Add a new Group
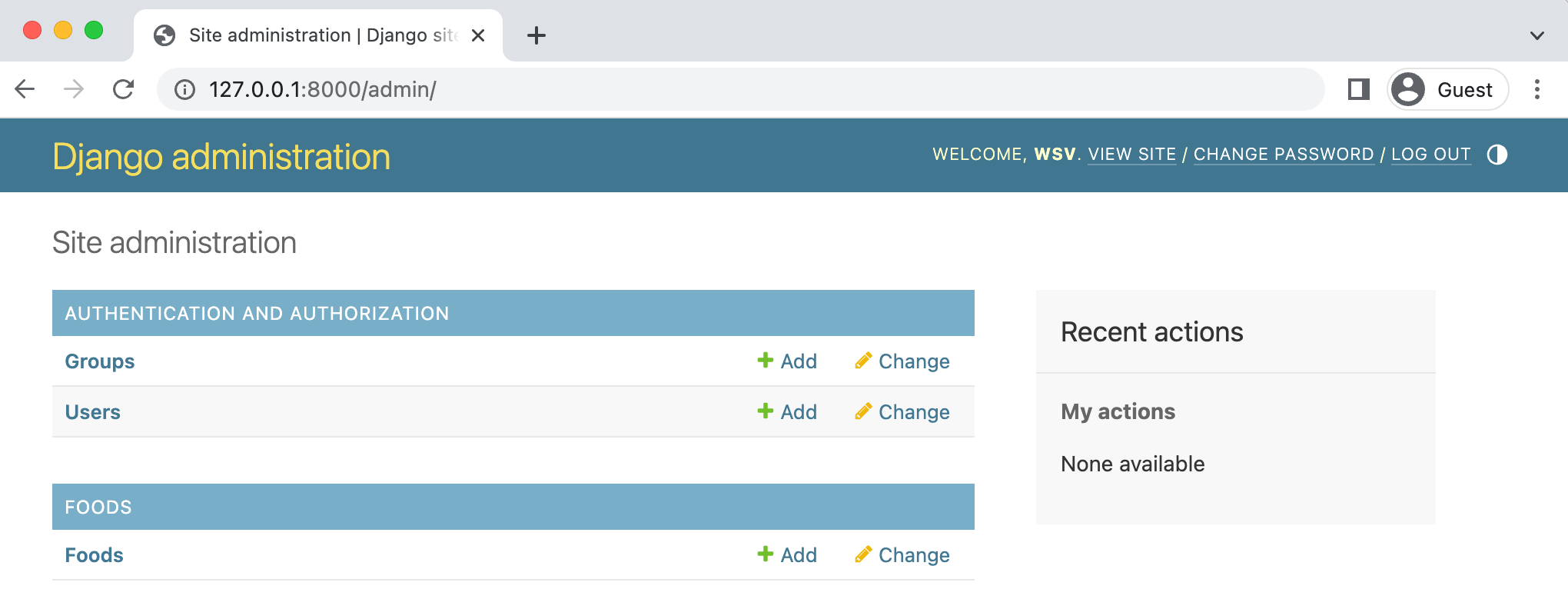Viewport: 1568px width, 609px height. tap(787, 361)
